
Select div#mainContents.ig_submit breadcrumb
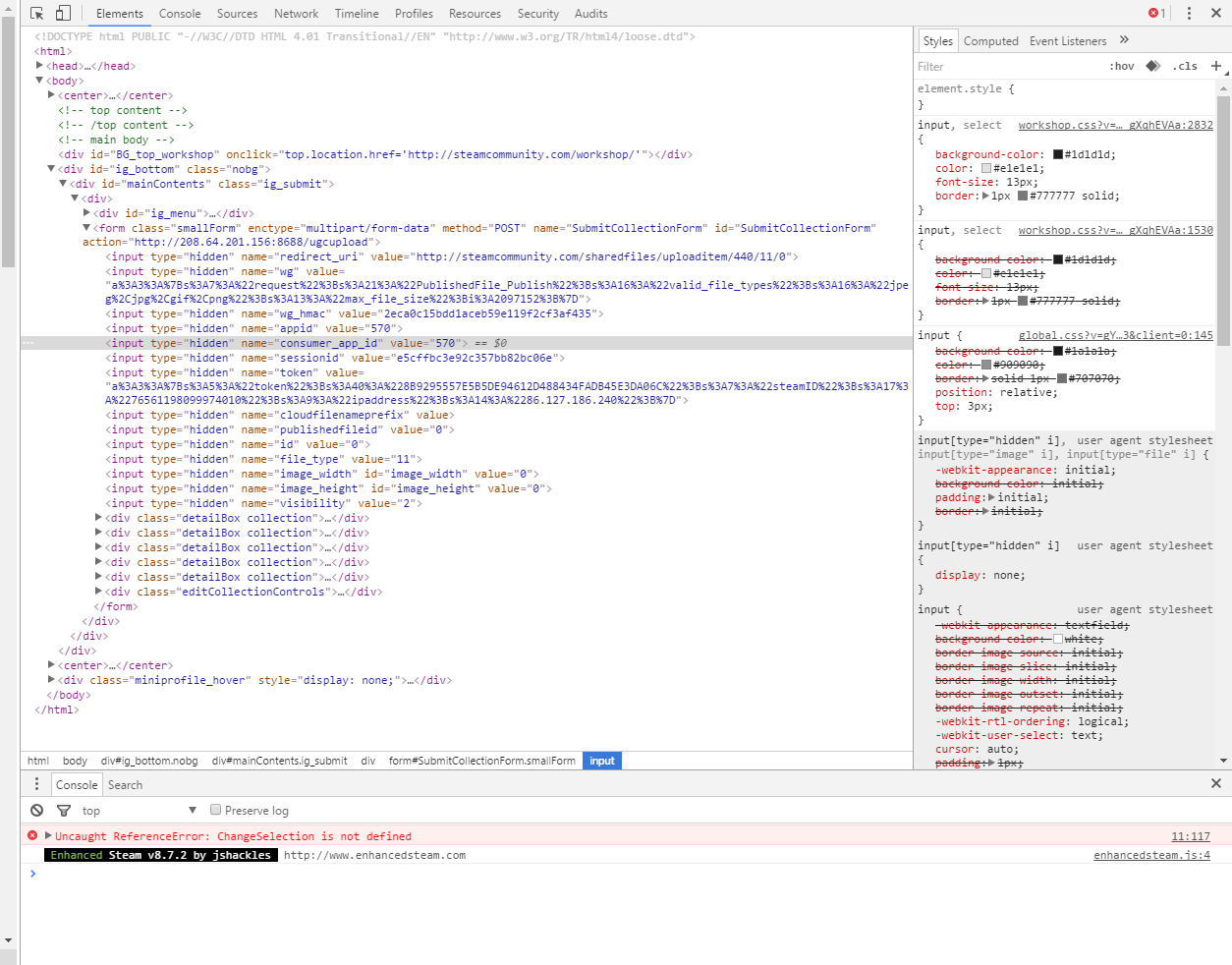click(279, 761)
